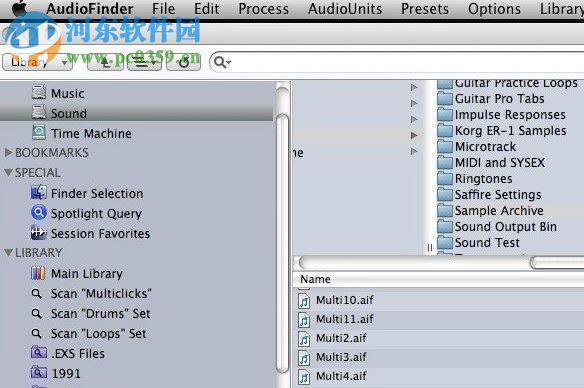Select the Multi11.aif file icon

point(304,319)
